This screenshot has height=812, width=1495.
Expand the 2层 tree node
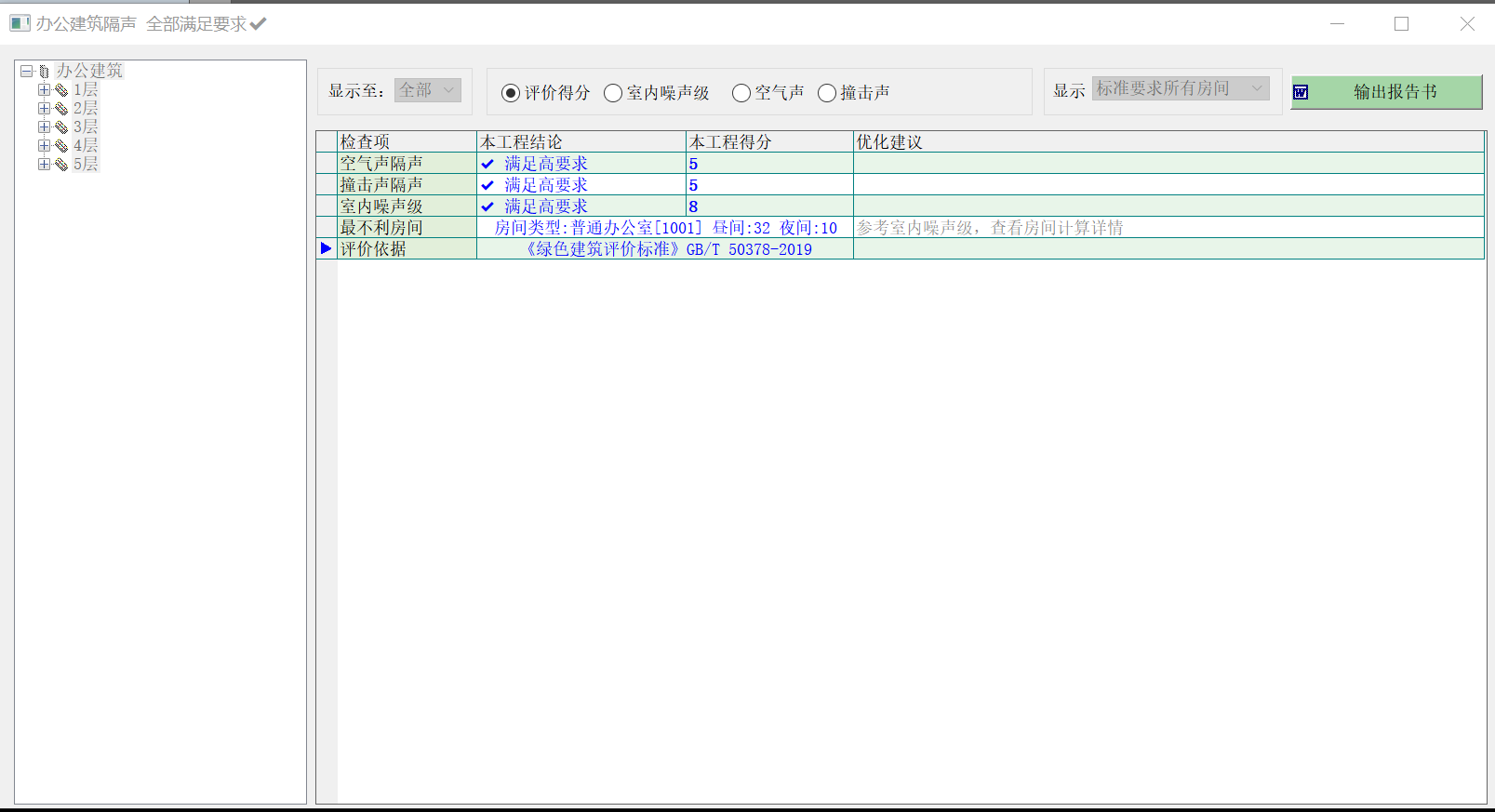(x=44, y=108)
